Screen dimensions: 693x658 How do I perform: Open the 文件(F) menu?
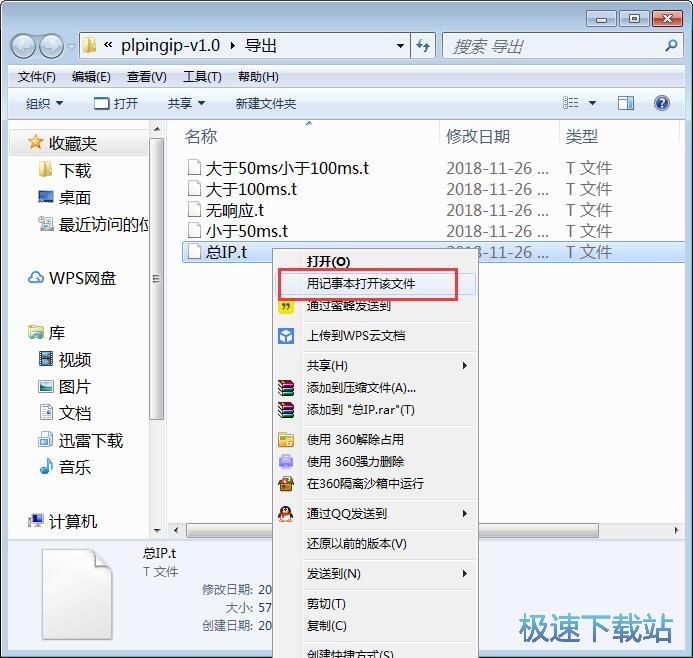[37, 77]
